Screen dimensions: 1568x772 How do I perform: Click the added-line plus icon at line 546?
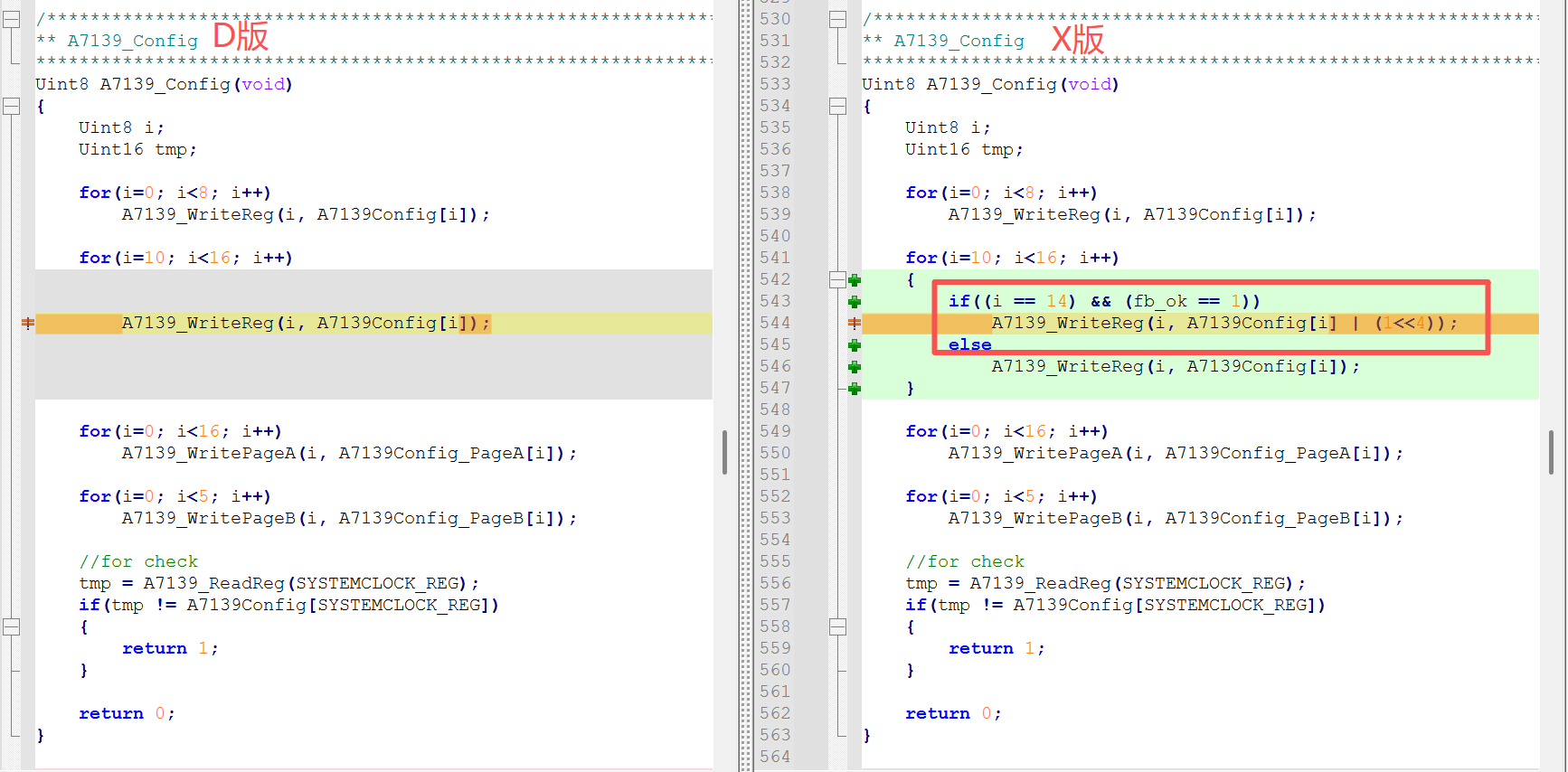pos(855,367)
